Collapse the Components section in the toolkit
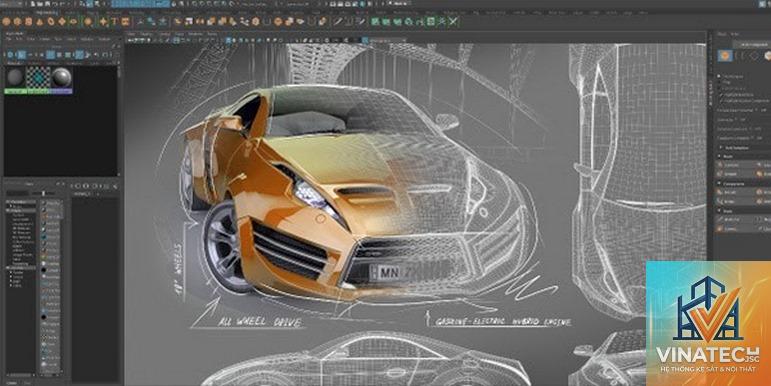Screen dimensions: 771x386 [719, 183]
